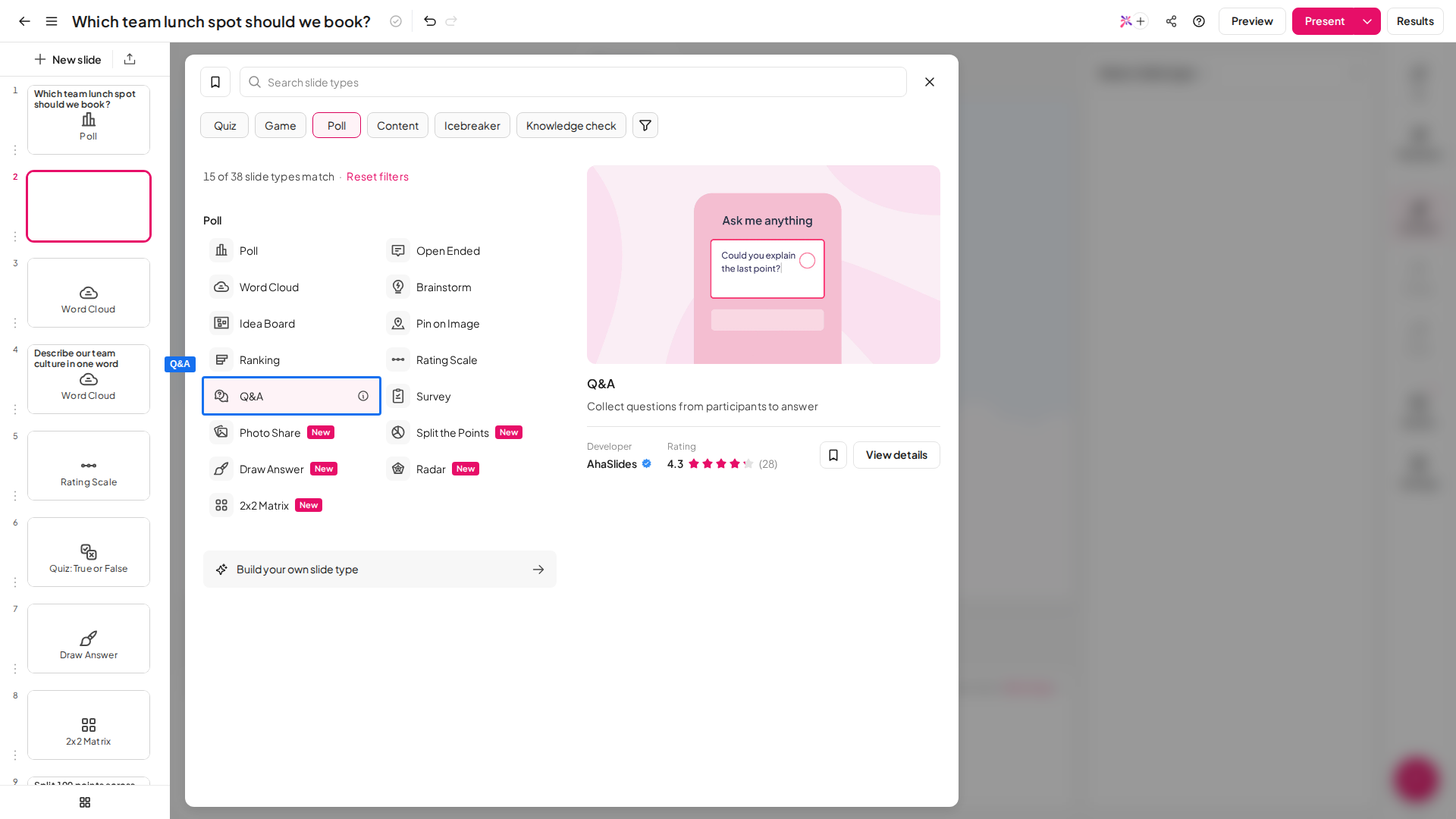Open the share options icon

coord(1172,21)
